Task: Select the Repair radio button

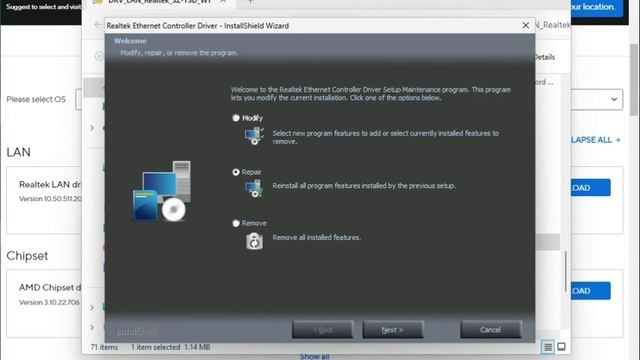Action: click(x=236, y=172)
